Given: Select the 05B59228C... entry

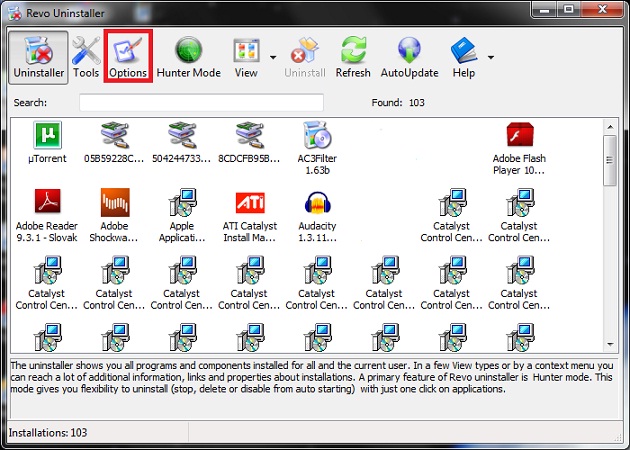Looking at the screenshot, I should click(x=114, y=143).
